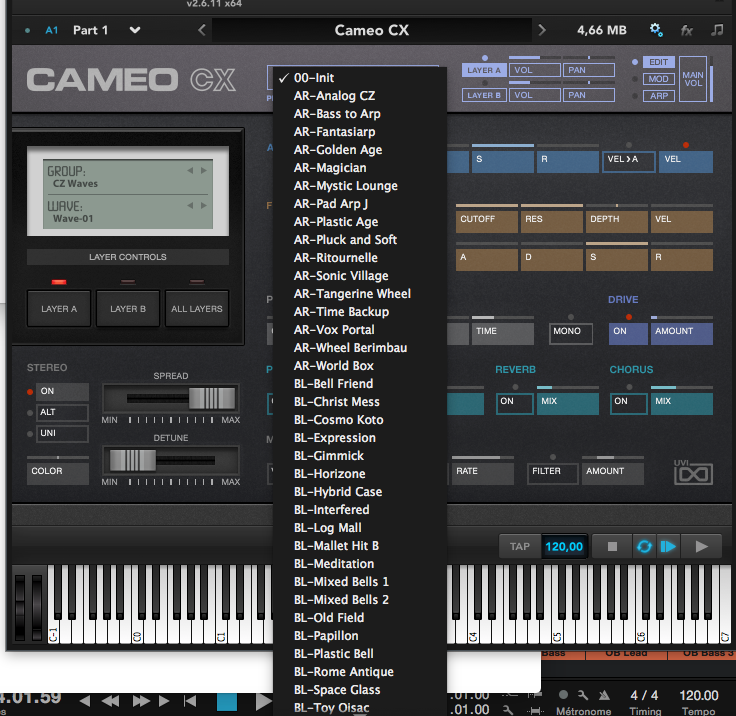The image size is (736, 716).
Task: Open the ARP page
Action: pos(659,96)
